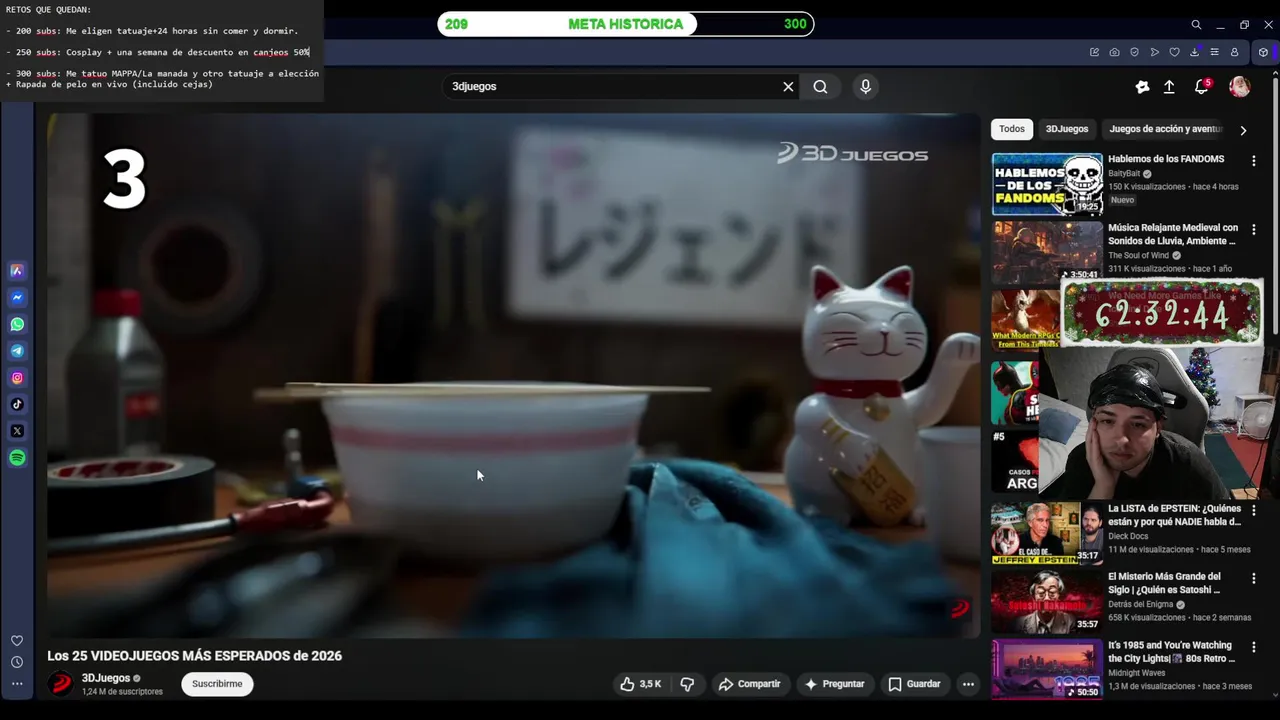
Task: Click the YouTube search magnifier button
Action: [x=820, y=87]
